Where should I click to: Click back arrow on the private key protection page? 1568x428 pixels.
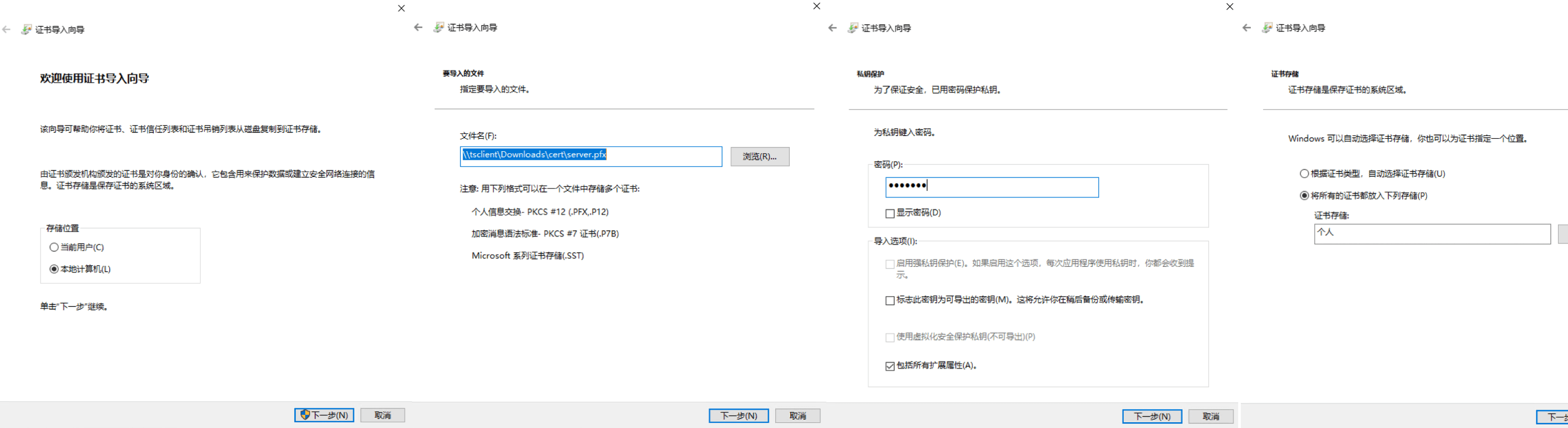[x=832, y=28]
